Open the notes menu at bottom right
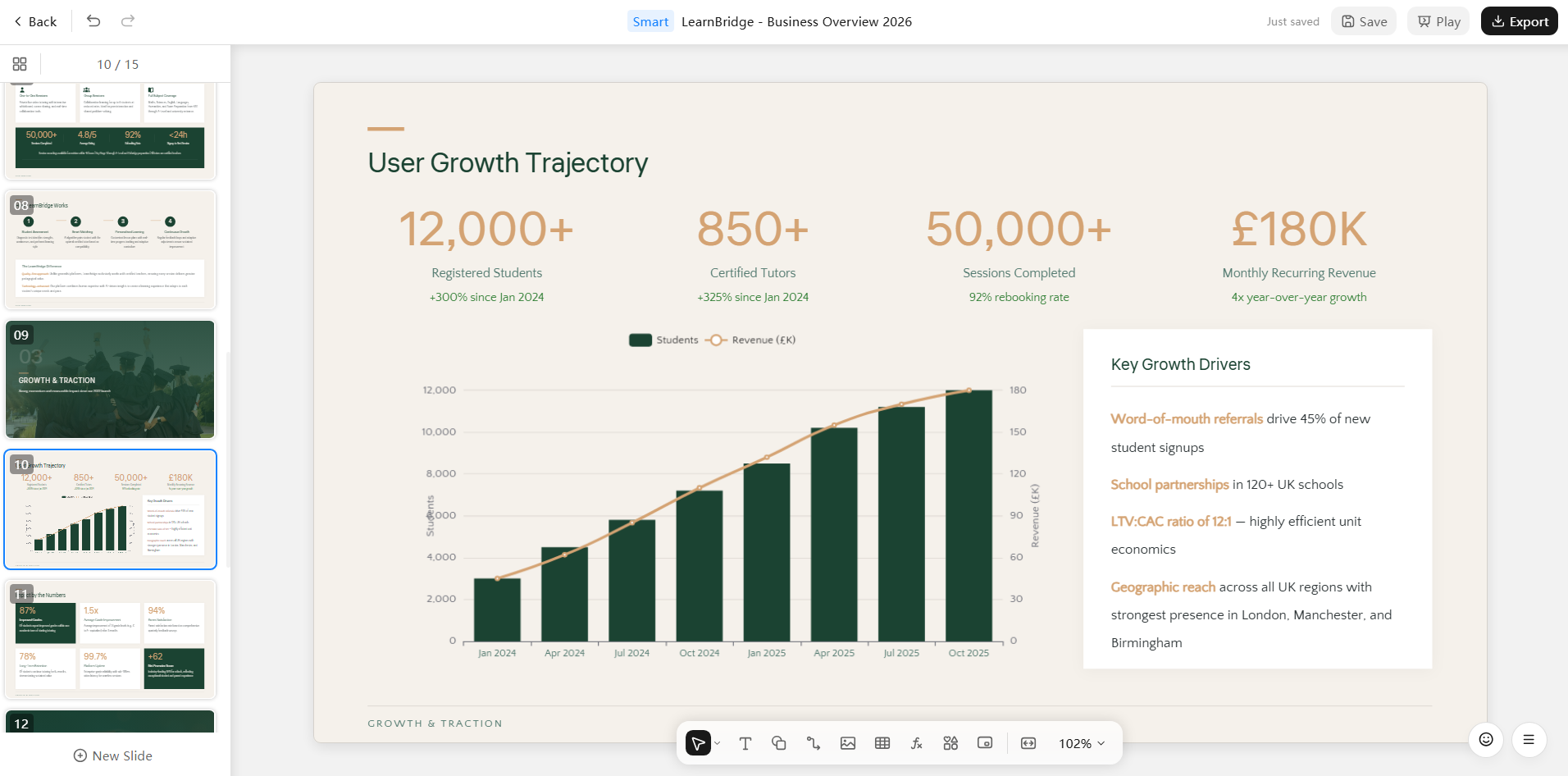Image resolution: width=1568 pixels, height=776 pixels. 1529,740
